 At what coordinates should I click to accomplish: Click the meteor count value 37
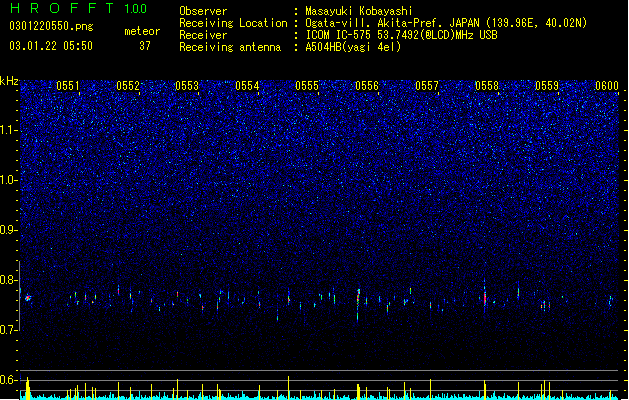click(145, 46)
